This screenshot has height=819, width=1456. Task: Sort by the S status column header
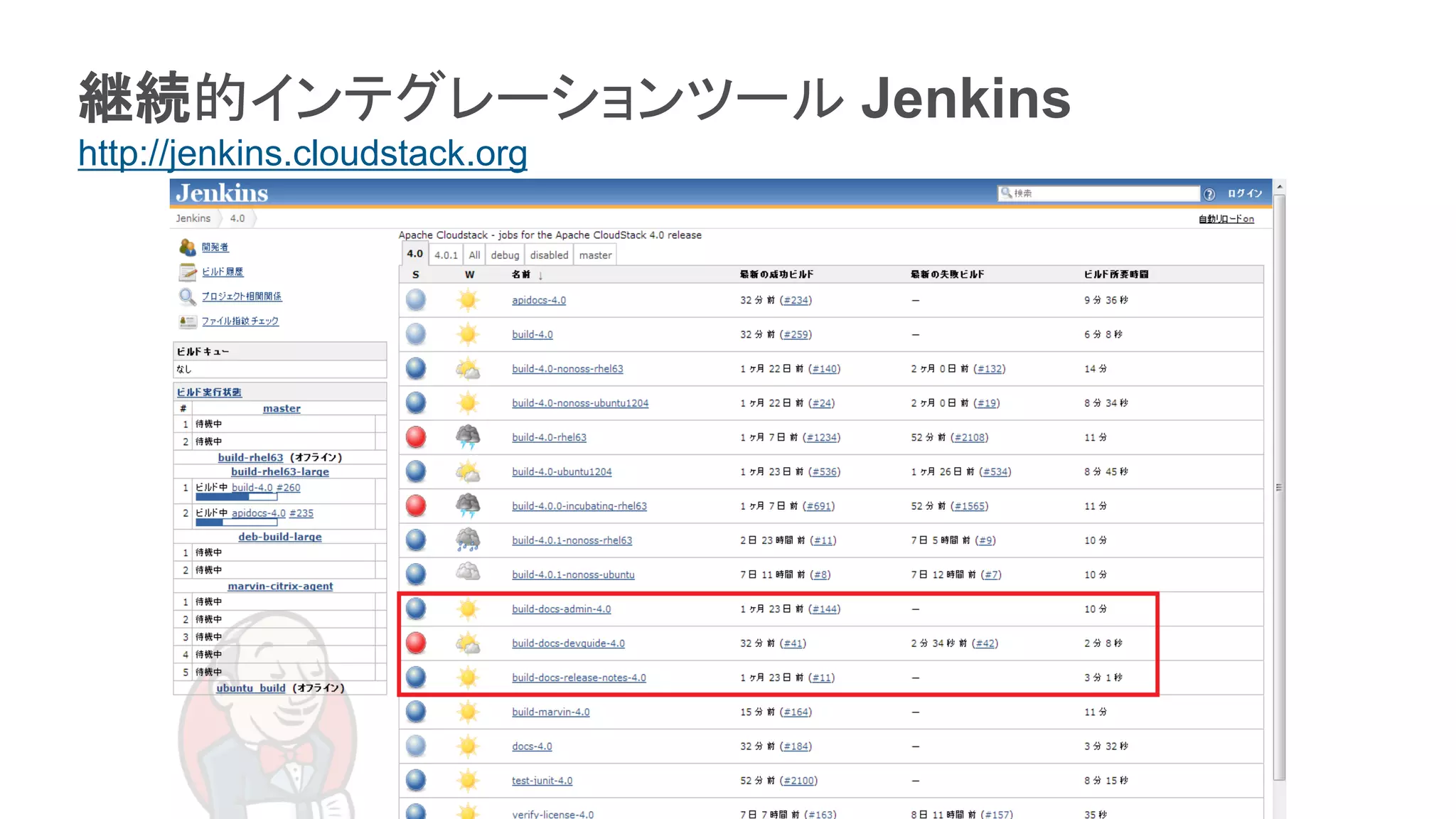(416, 274)
